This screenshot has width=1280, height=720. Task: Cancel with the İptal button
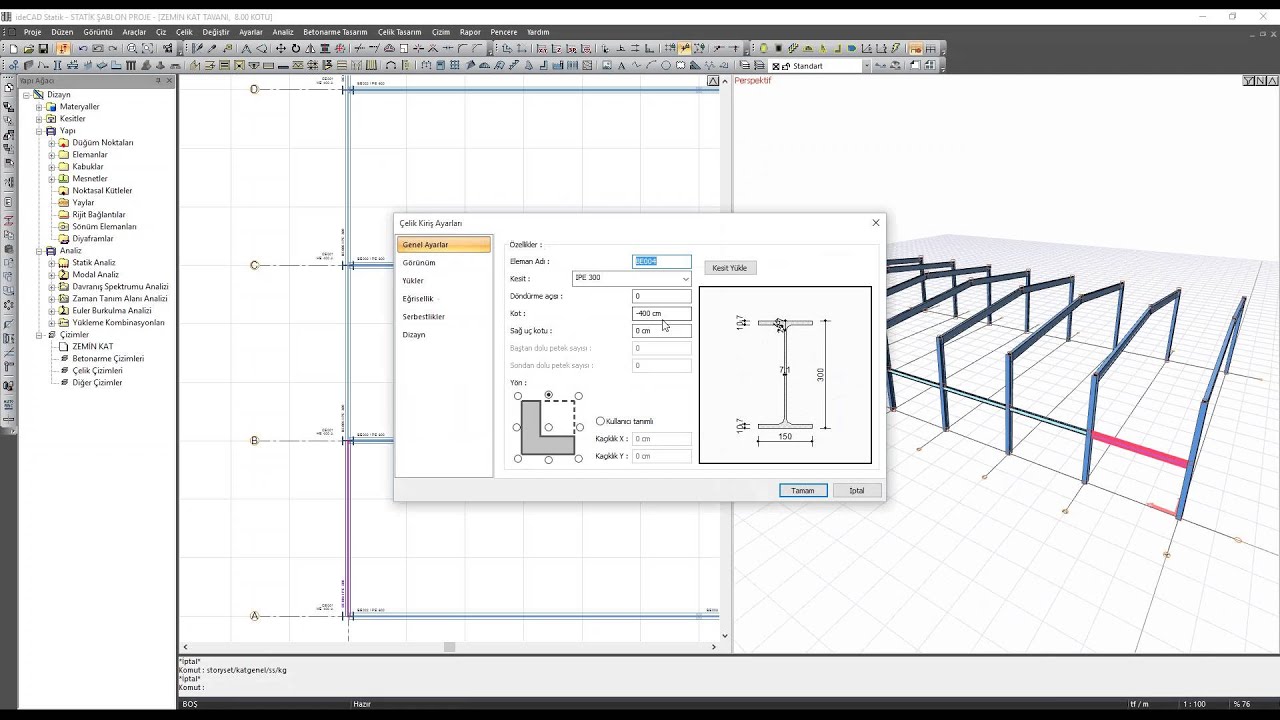[x=857, y=490]
